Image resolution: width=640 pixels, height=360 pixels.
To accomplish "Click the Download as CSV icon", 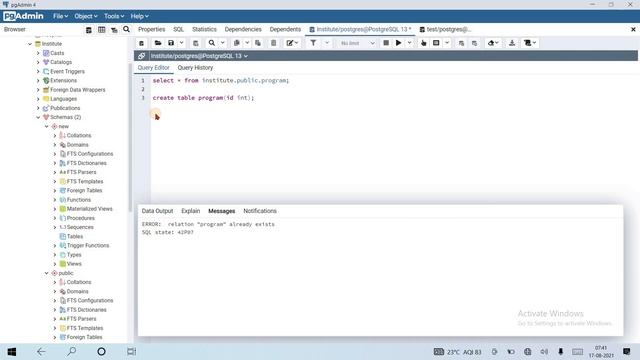I will click(512, 43).
